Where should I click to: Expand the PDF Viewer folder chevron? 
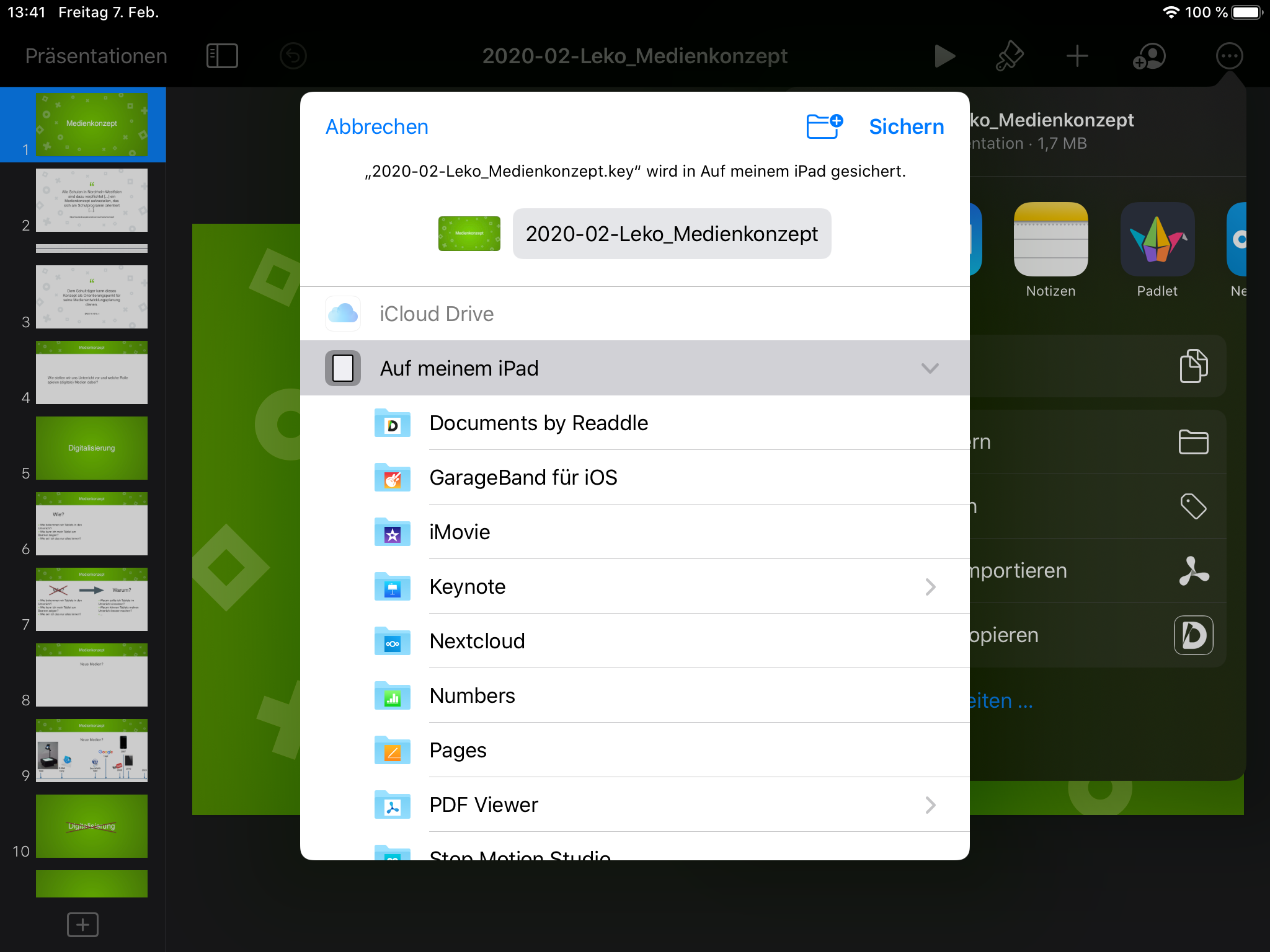930,804
